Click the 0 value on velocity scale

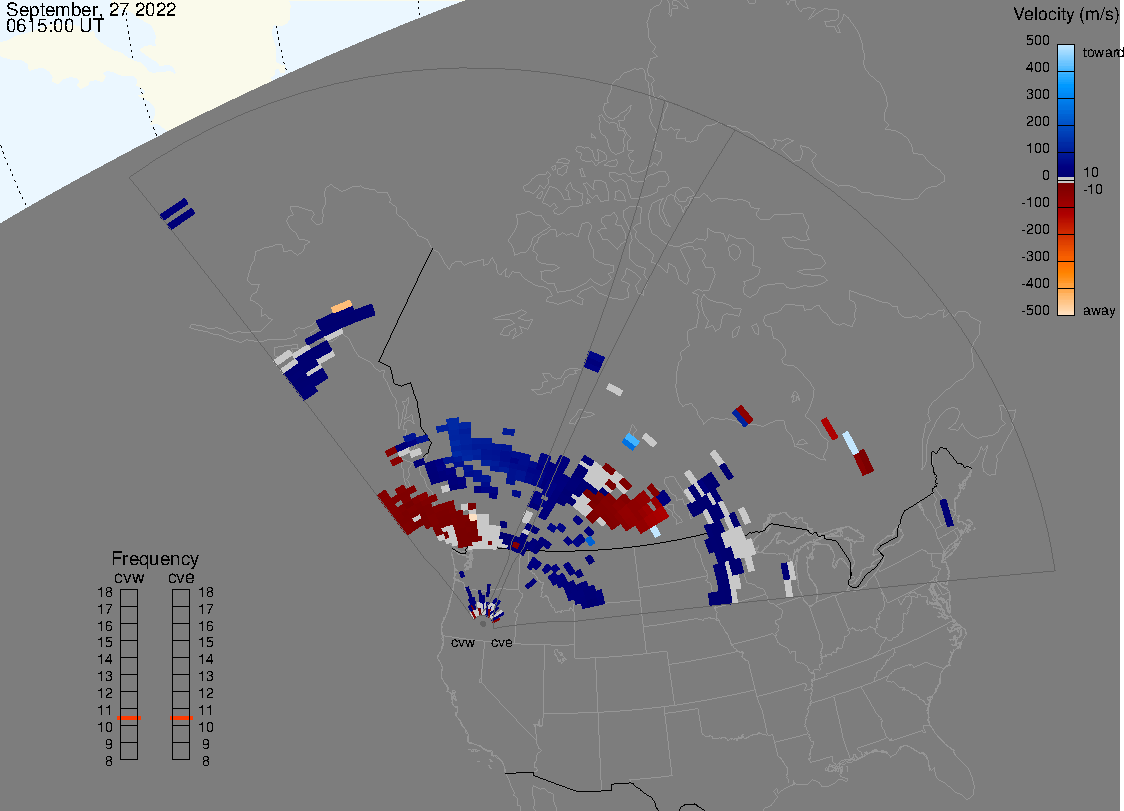point(1046,175)
